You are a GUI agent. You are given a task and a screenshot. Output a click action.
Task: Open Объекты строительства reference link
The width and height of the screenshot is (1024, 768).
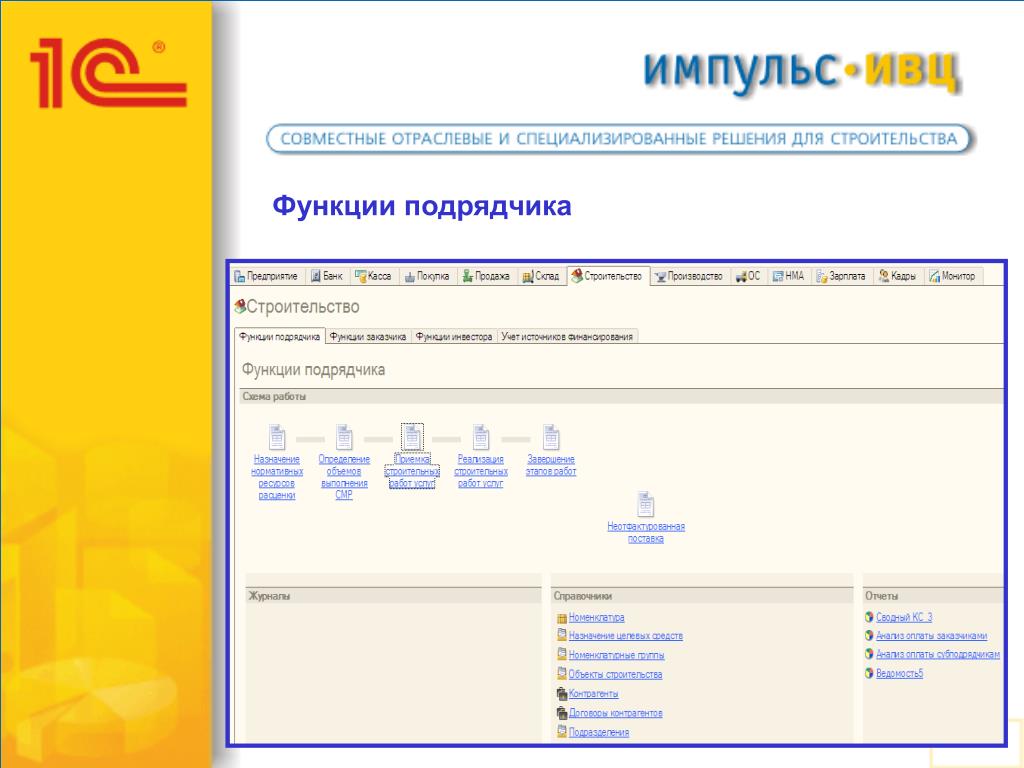pyautogui.click(x=615, y=675)
